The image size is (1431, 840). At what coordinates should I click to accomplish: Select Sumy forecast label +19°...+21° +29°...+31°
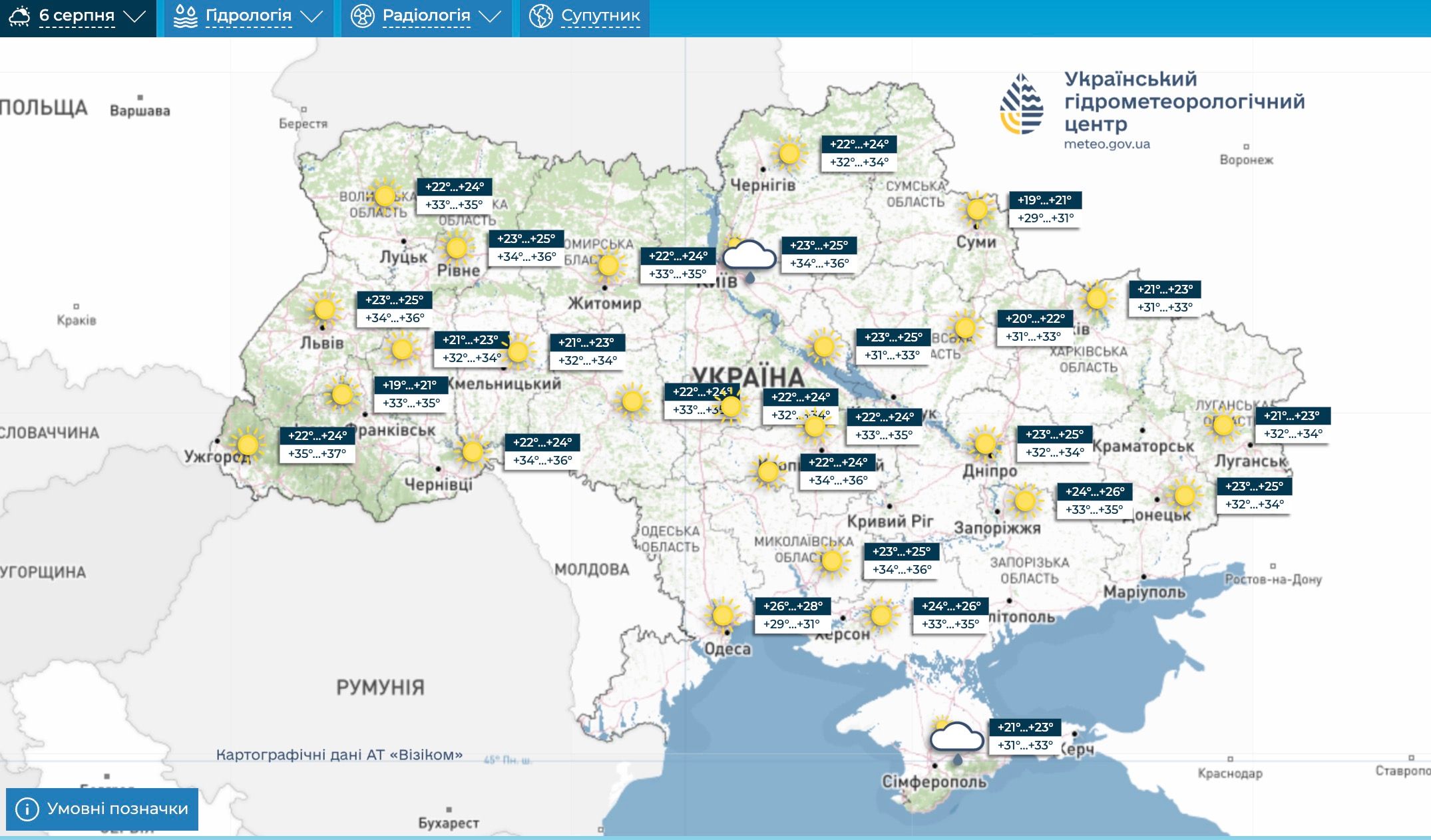coord(1046,209)
